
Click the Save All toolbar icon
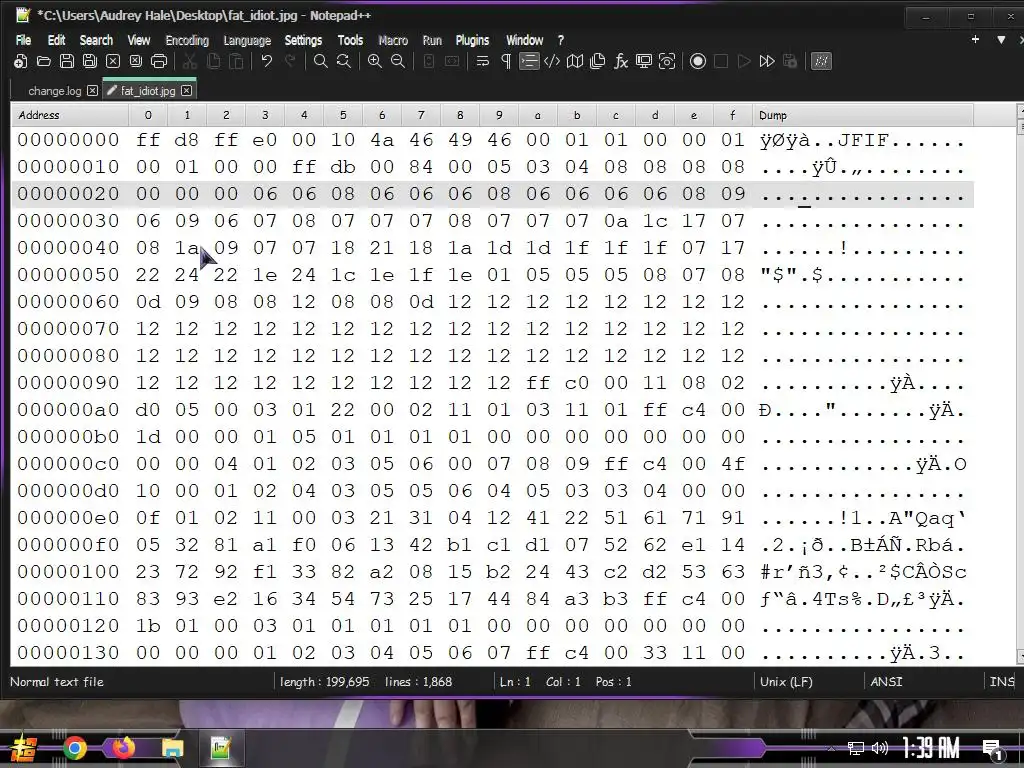(x=89, y=61)
